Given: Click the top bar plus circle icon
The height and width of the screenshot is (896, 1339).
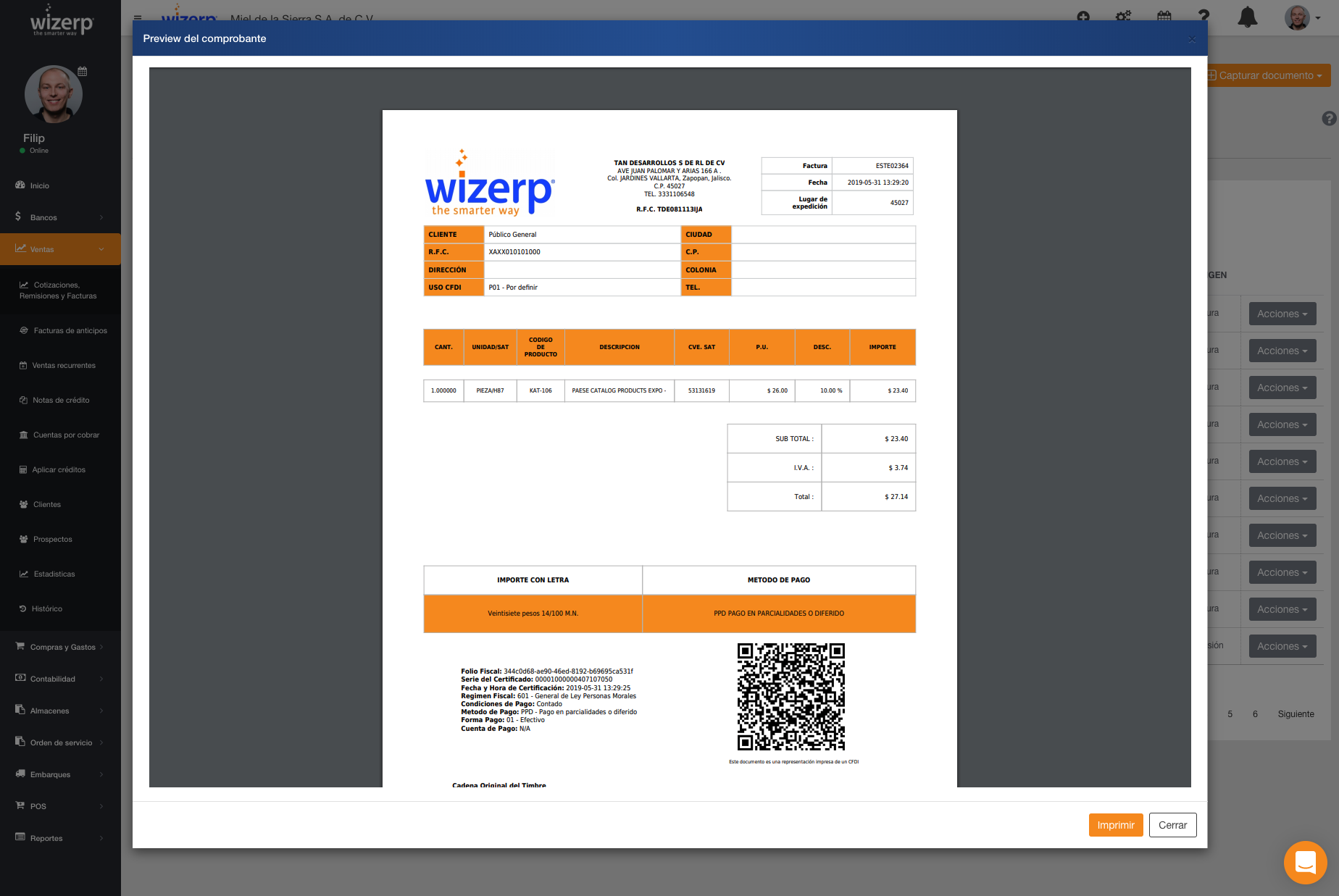Looking at the screenshot, I should coord(1083,17).
